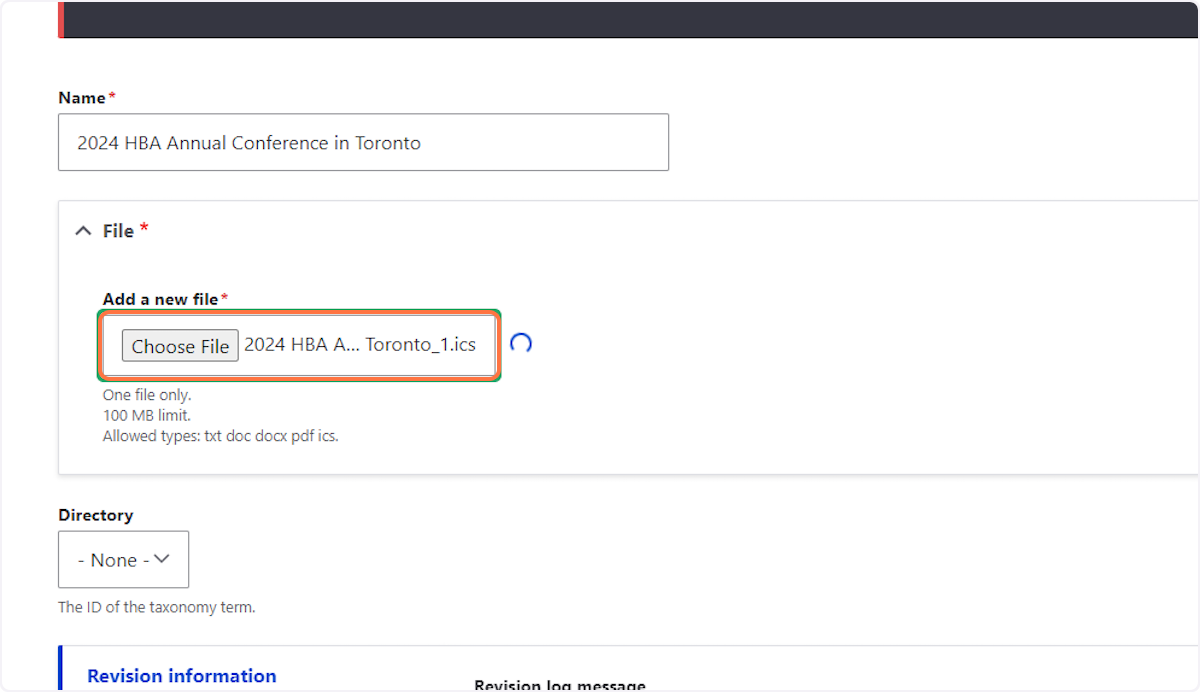Screen dimensions: 1200x692
Task: Click the Directory field label
Action: 95,515
